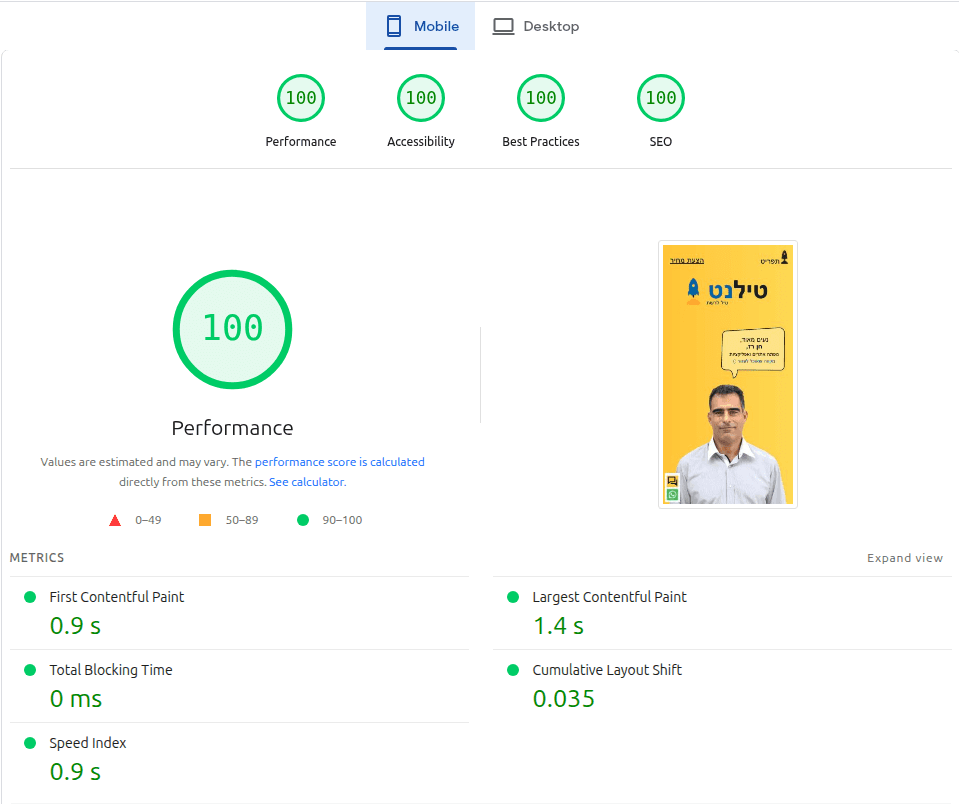
Task: Click the red triangle 0–49 legend icon
Action: coord(115,520)
